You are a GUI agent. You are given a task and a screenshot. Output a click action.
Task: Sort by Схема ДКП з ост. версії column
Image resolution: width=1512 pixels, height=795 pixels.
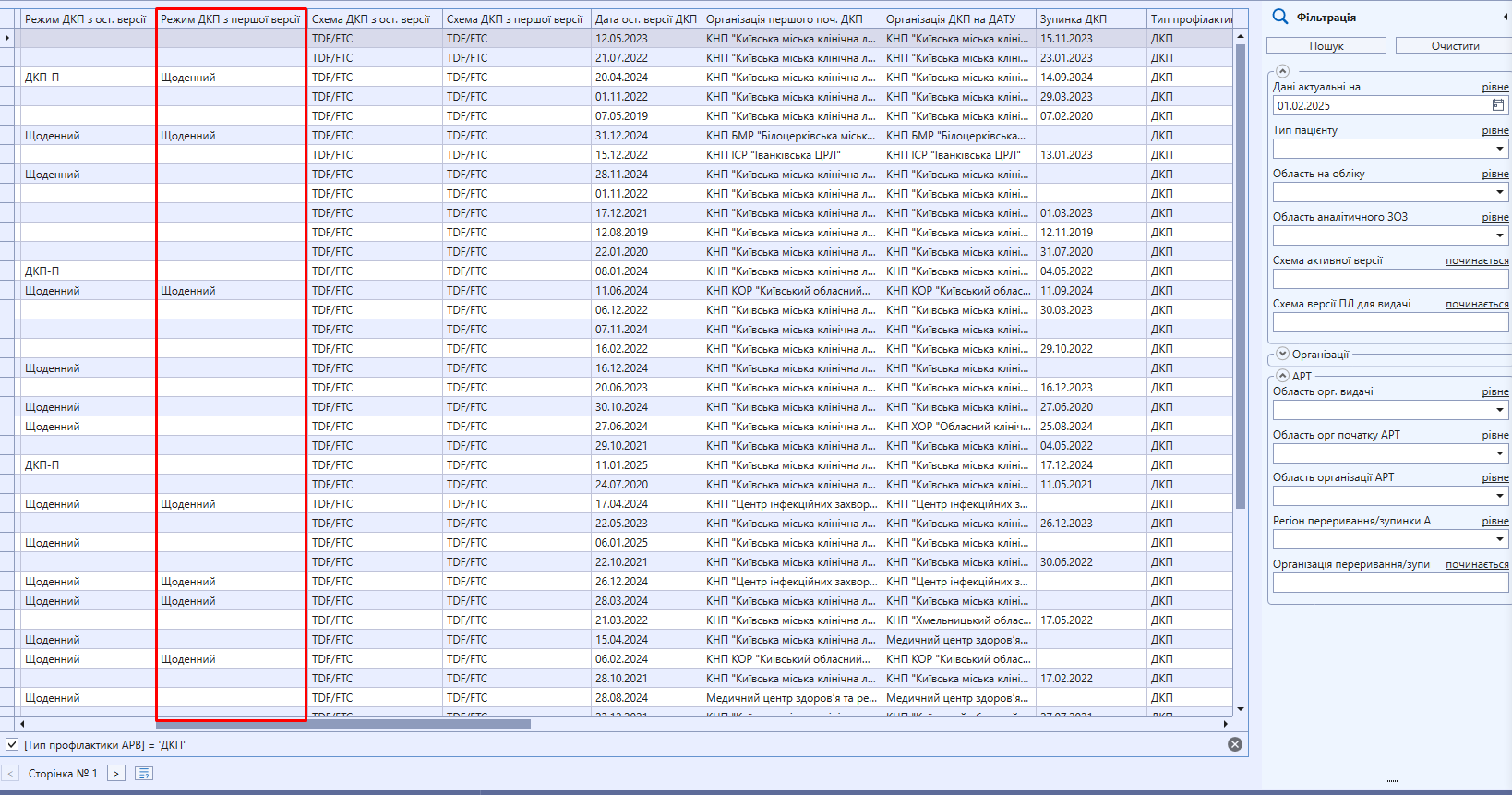(x=375, y=18)
